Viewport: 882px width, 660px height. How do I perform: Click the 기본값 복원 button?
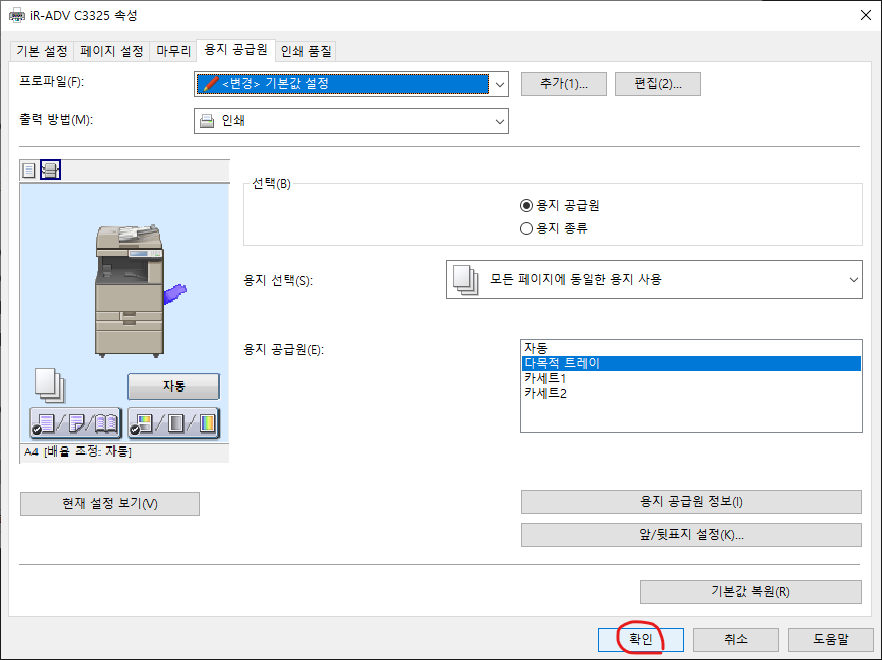coord(750,591)
